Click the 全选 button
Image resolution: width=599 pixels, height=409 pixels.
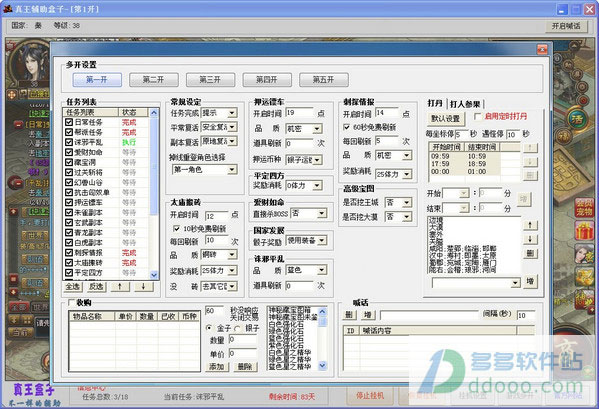tap(72, 286)
